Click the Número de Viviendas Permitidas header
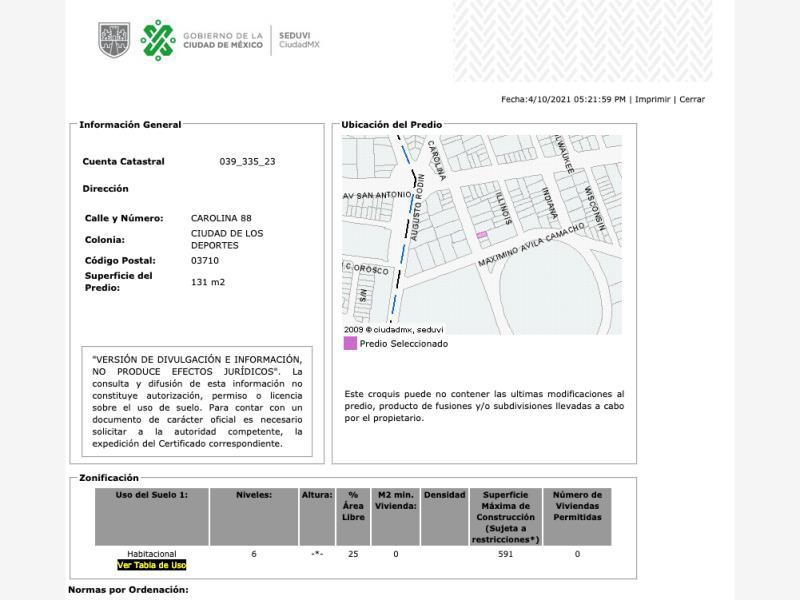Screen dimensions: 800x600 (577, 517)
